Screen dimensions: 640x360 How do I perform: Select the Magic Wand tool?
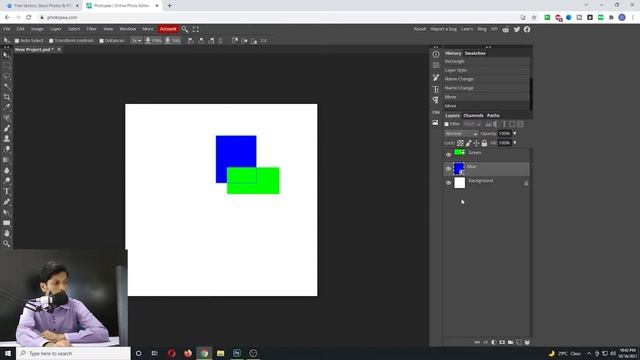click(7, 87)
